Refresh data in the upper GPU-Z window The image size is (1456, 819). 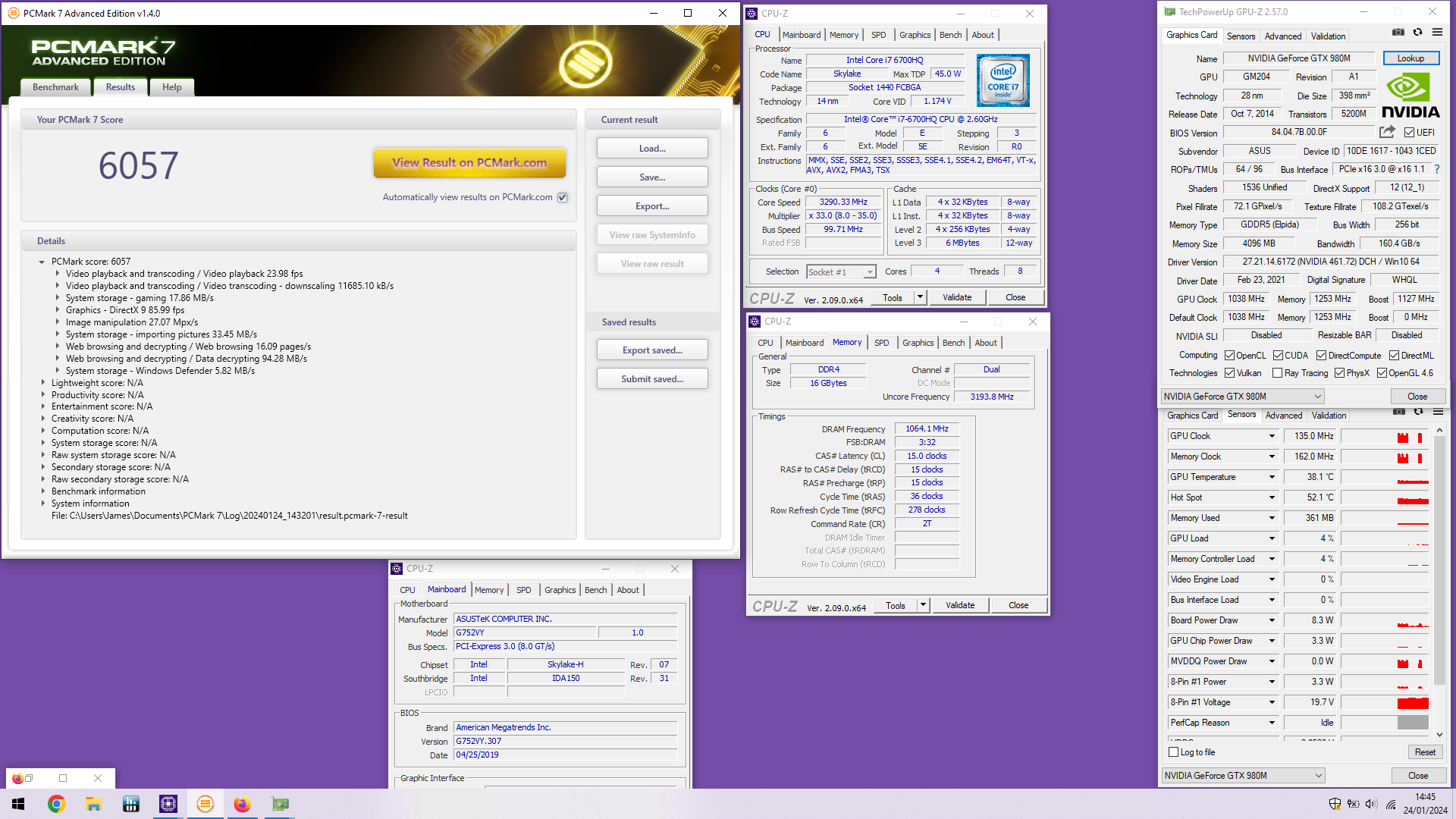click(1417, 33)
